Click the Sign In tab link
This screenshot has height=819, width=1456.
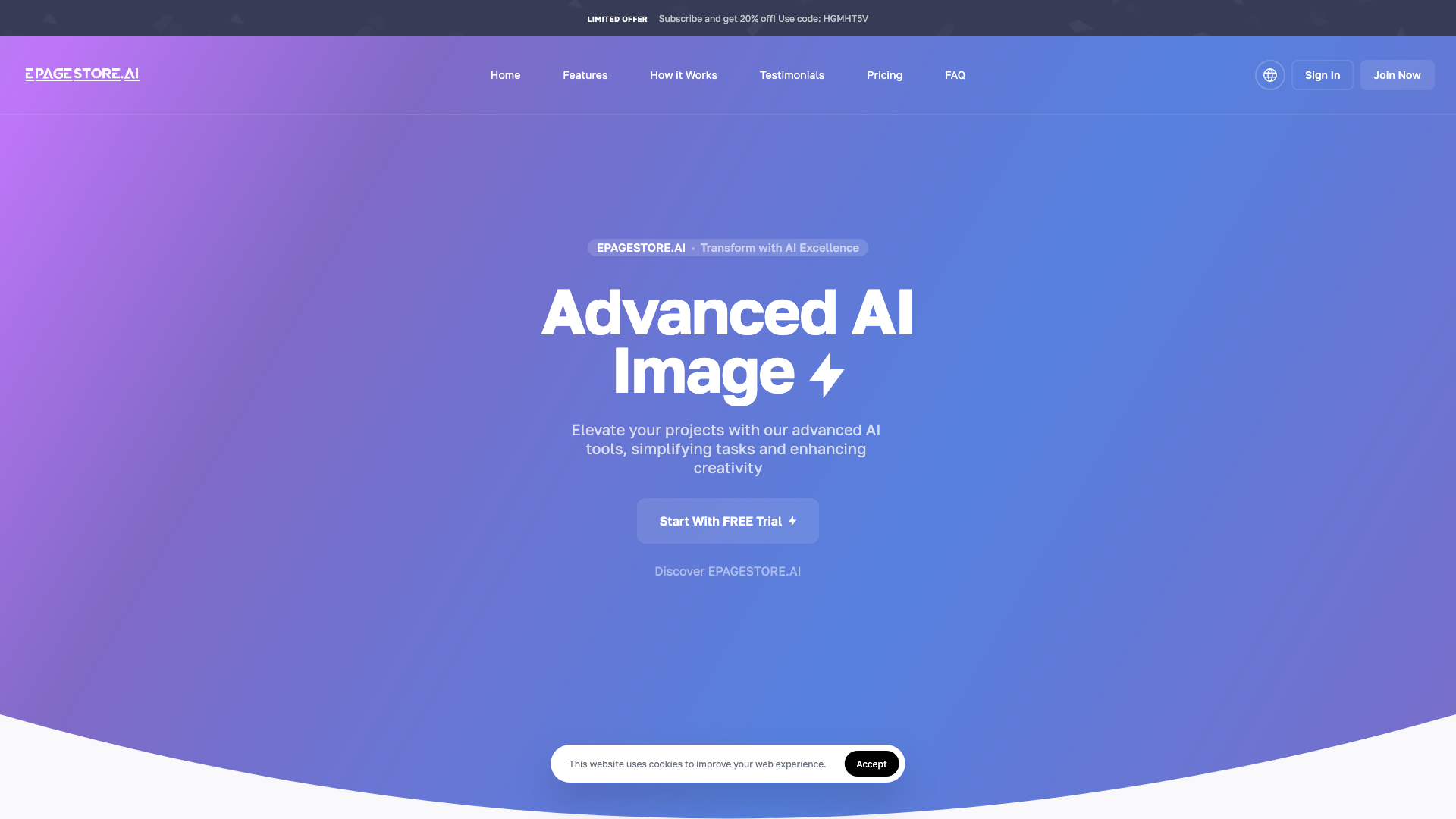[1322, 74]
